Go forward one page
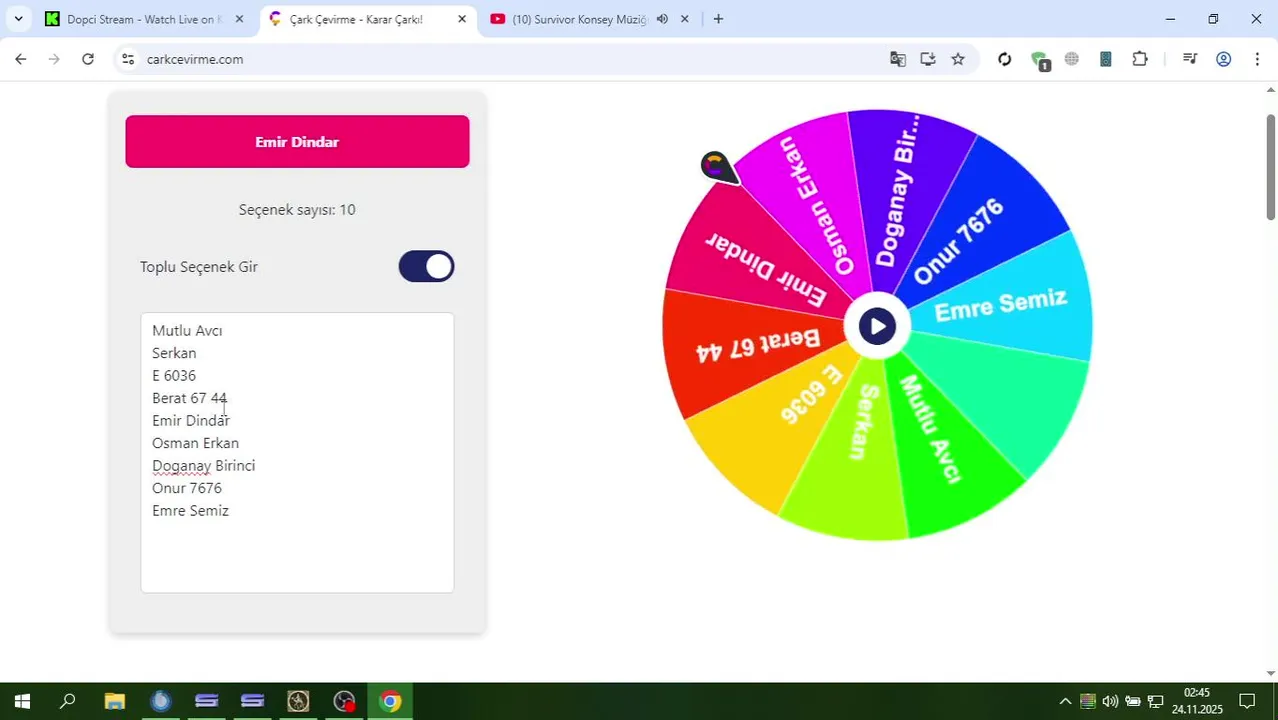Viewport: 1278px width, 720px height. tap(54, 59)
